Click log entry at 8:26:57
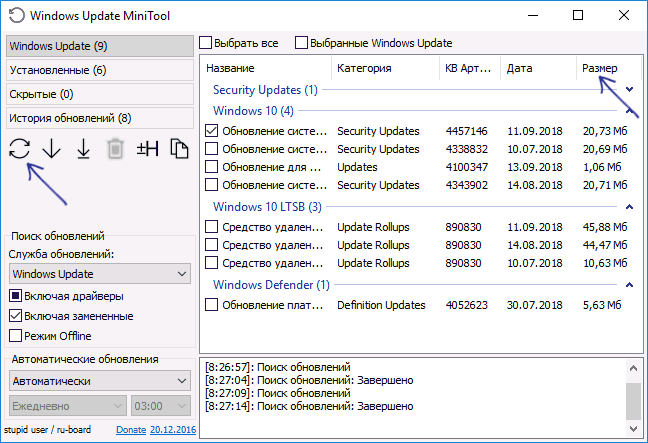This screenshot has width=648, height=443. (x=278, y=367)
